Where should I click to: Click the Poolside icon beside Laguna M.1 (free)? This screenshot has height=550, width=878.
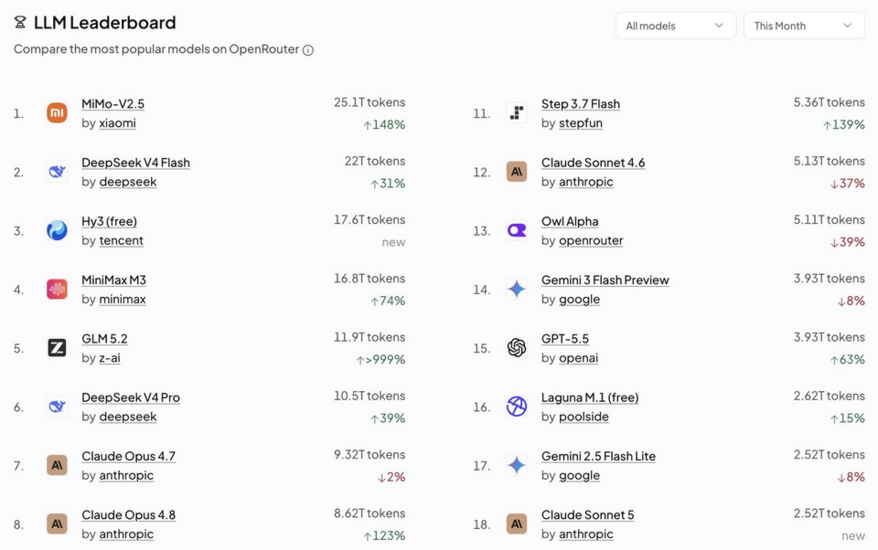(x=516, y=407)
